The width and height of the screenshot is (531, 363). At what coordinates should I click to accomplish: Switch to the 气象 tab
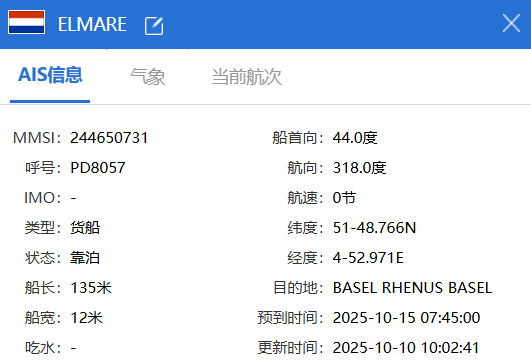pyautogui.click(x=148, y=76)
